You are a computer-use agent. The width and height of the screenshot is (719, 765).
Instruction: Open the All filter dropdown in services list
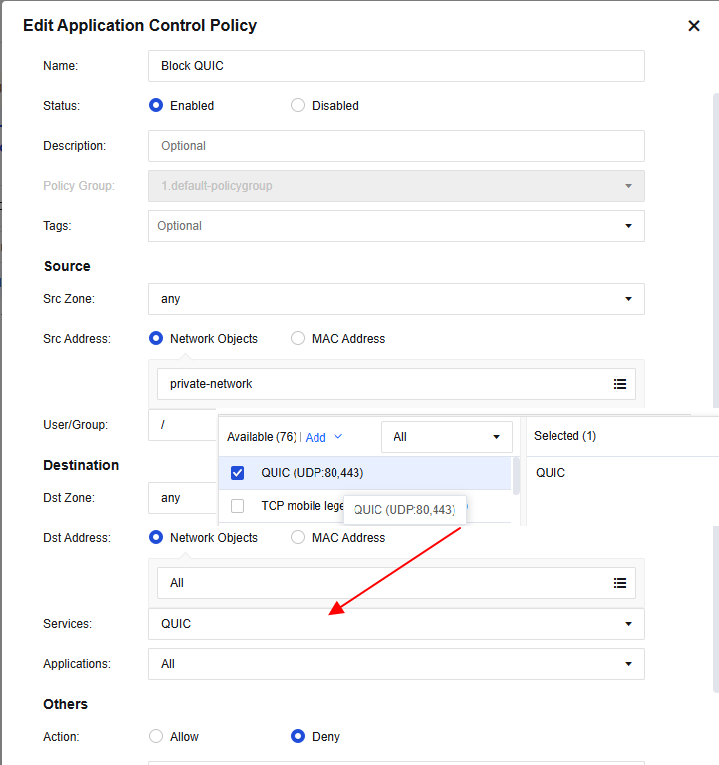(446, 437)
